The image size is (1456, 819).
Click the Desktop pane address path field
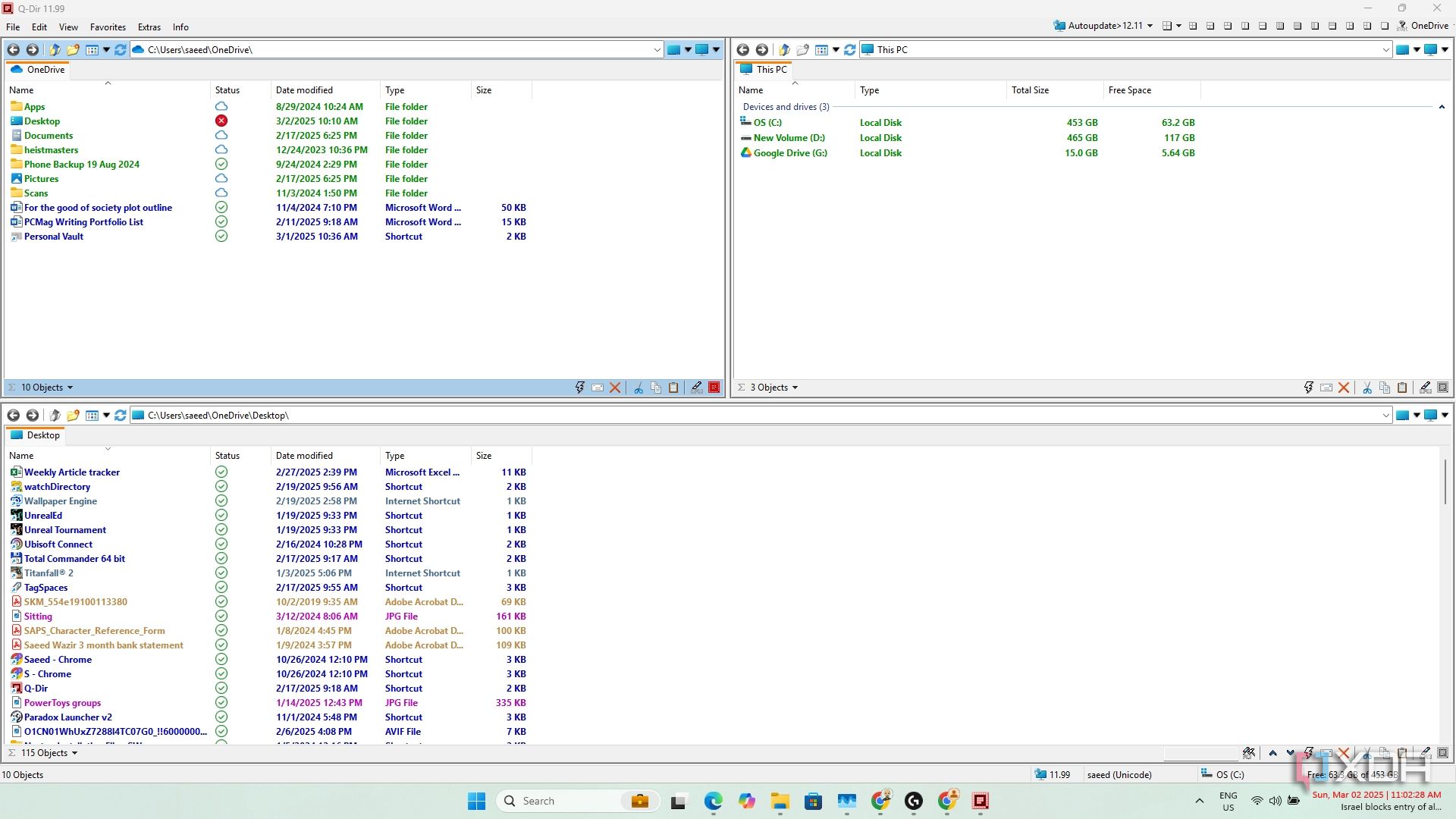[x=762, y=416]
